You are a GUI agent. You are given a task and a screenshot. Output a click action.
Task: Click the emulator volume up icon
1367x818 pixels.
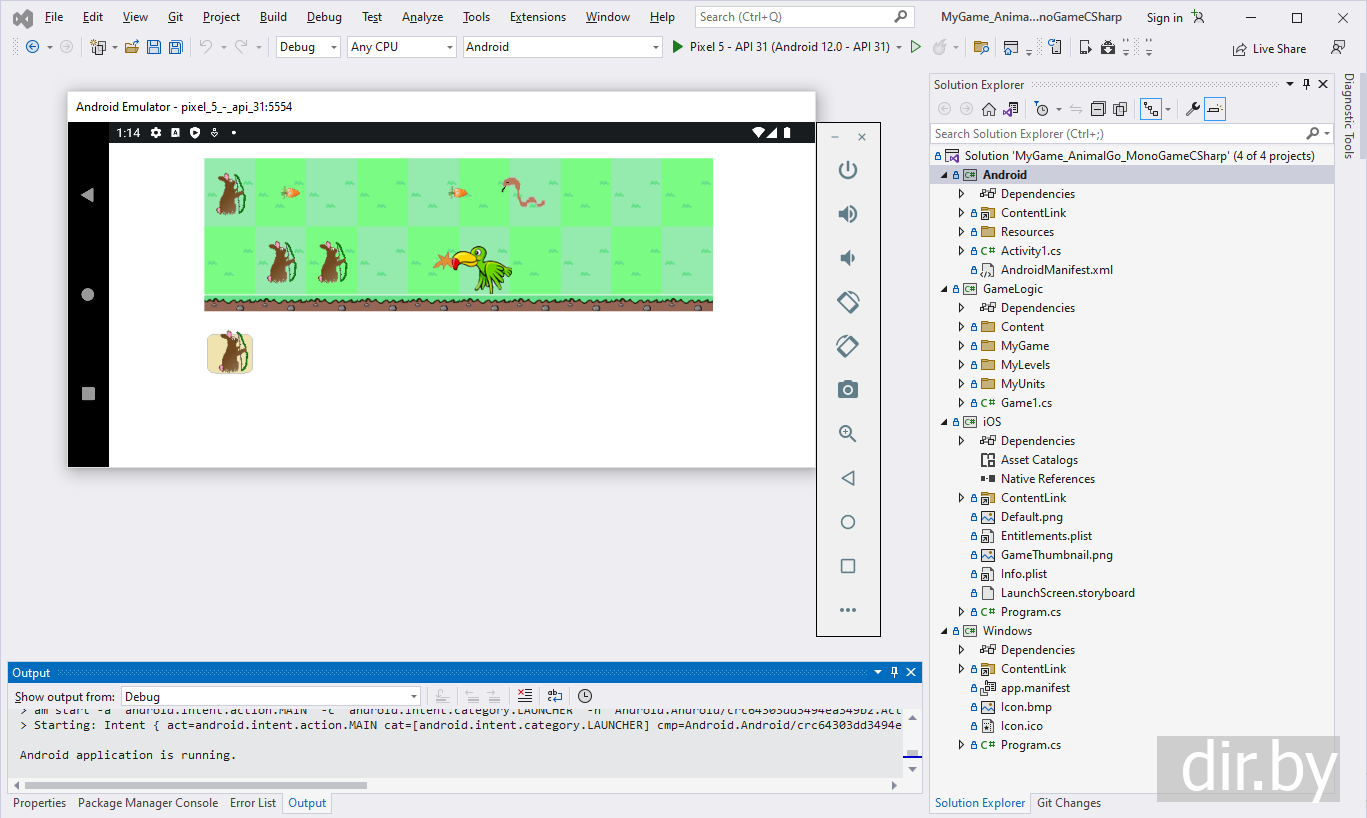[848, 214]
